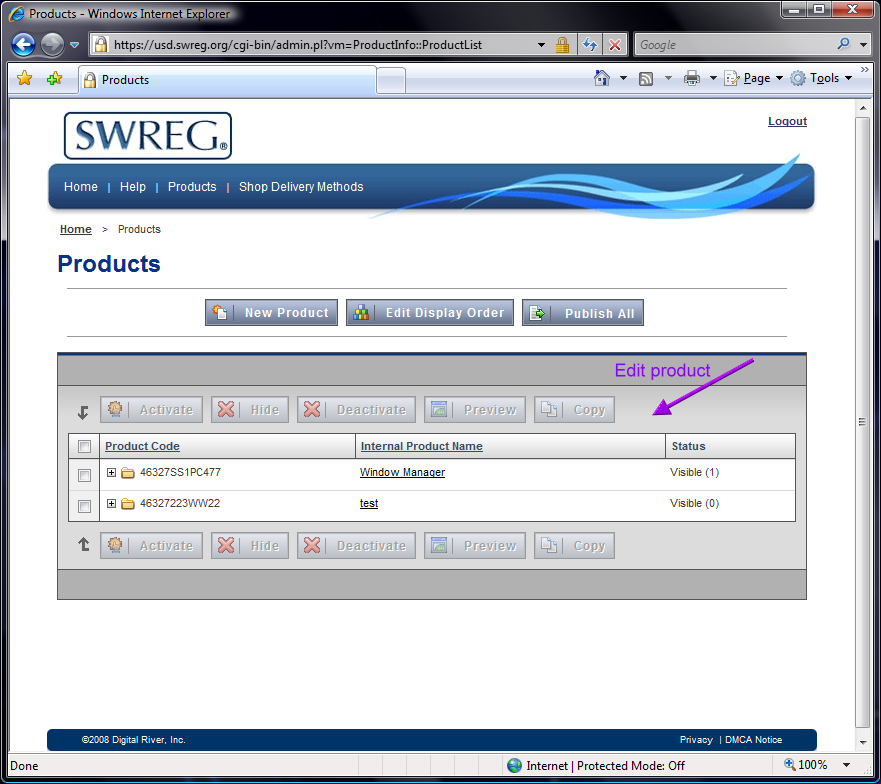Click the Stop loading red X icon

tap(615, 44)
